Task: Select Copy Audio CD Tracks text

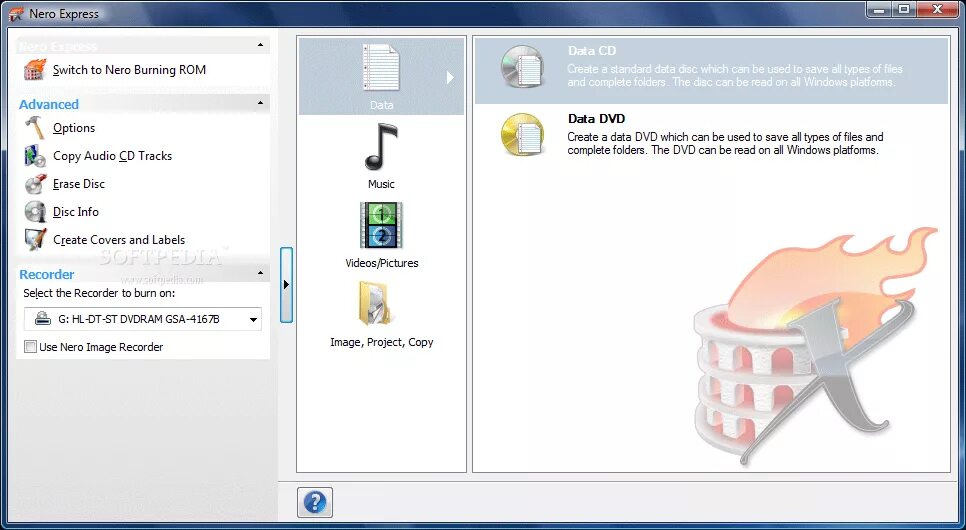Action: (112, 156)
